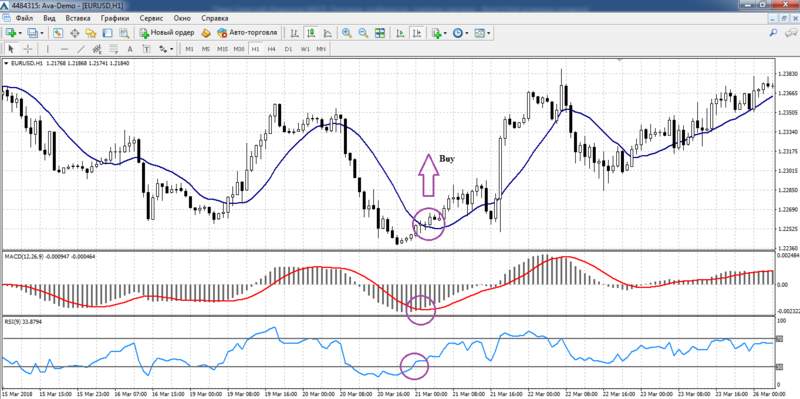Switch chart to bar chart mode

pyautogui.click(x=294, y=33)
